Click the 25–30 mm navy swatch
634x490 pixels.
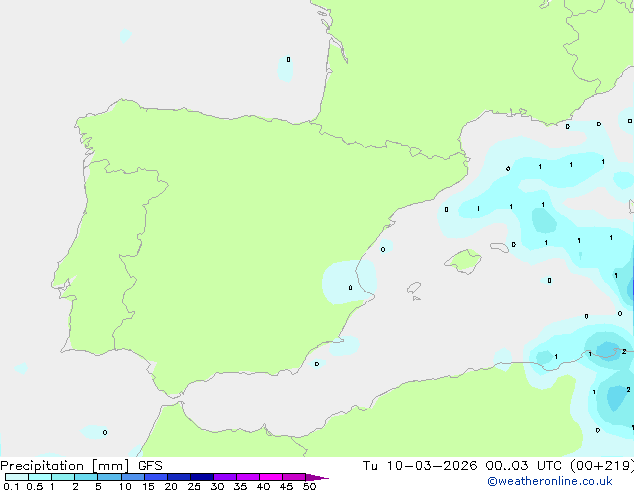click(x=202, y=477)
